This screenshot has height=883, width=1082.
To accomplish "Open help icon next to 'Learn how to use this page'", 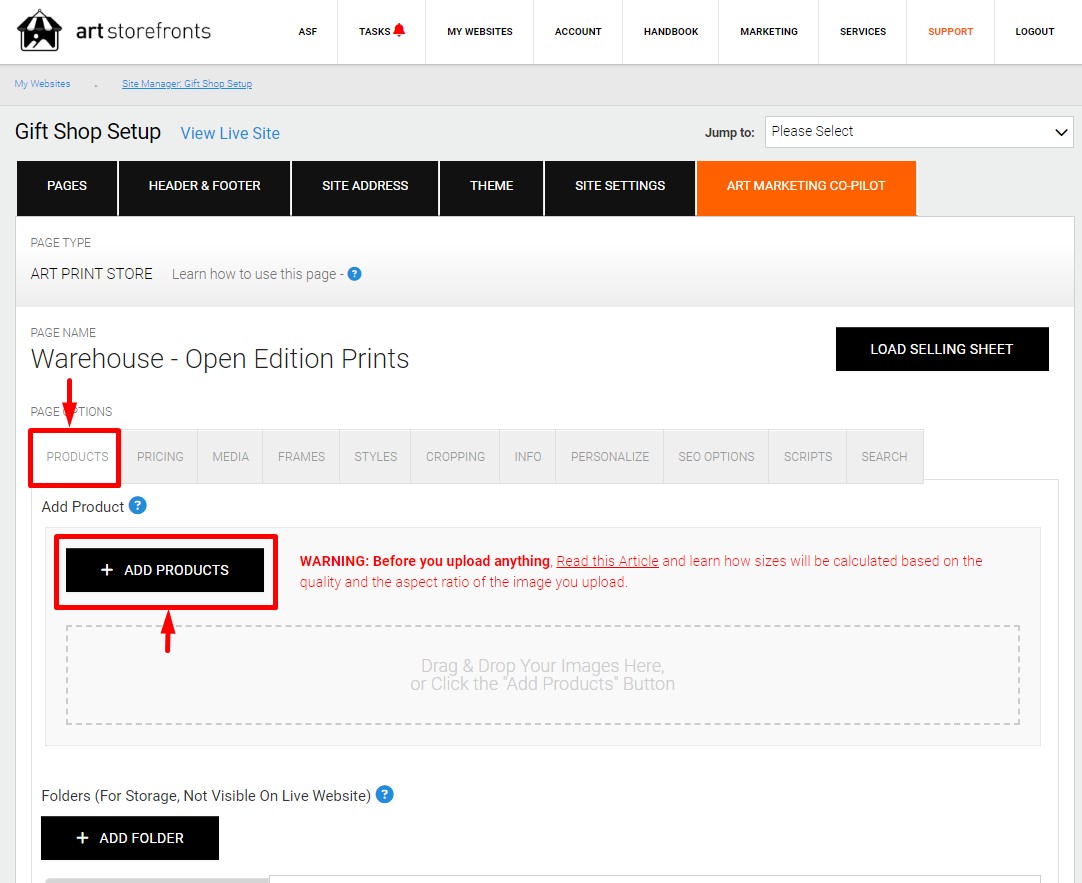I will click(x=354, y=274).
